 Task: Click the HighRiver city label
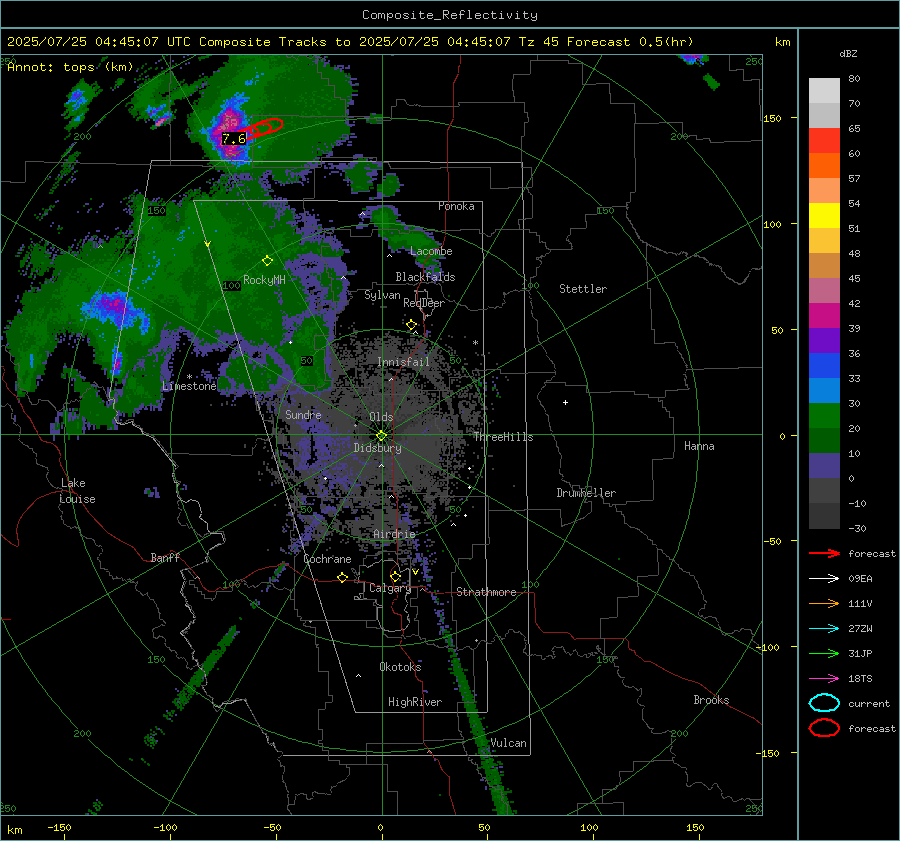(415, 702)
